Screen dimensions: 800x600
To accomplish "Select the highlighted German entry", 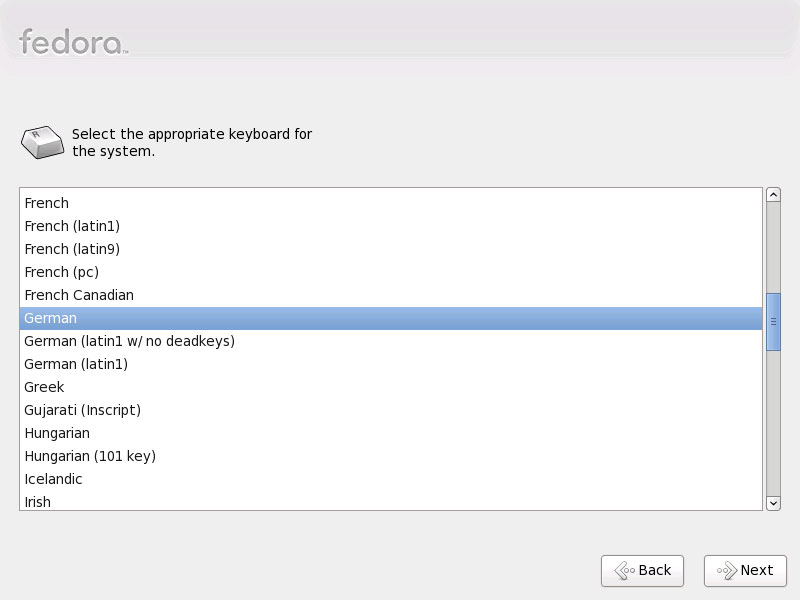I will click(x=391, y=318).
